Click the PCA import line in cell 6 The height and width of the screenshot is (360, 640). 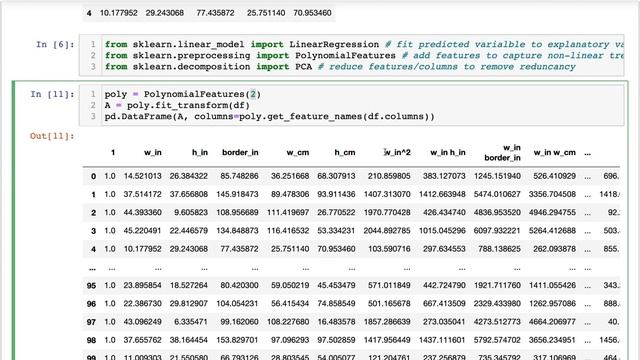[x=340, y=67]
